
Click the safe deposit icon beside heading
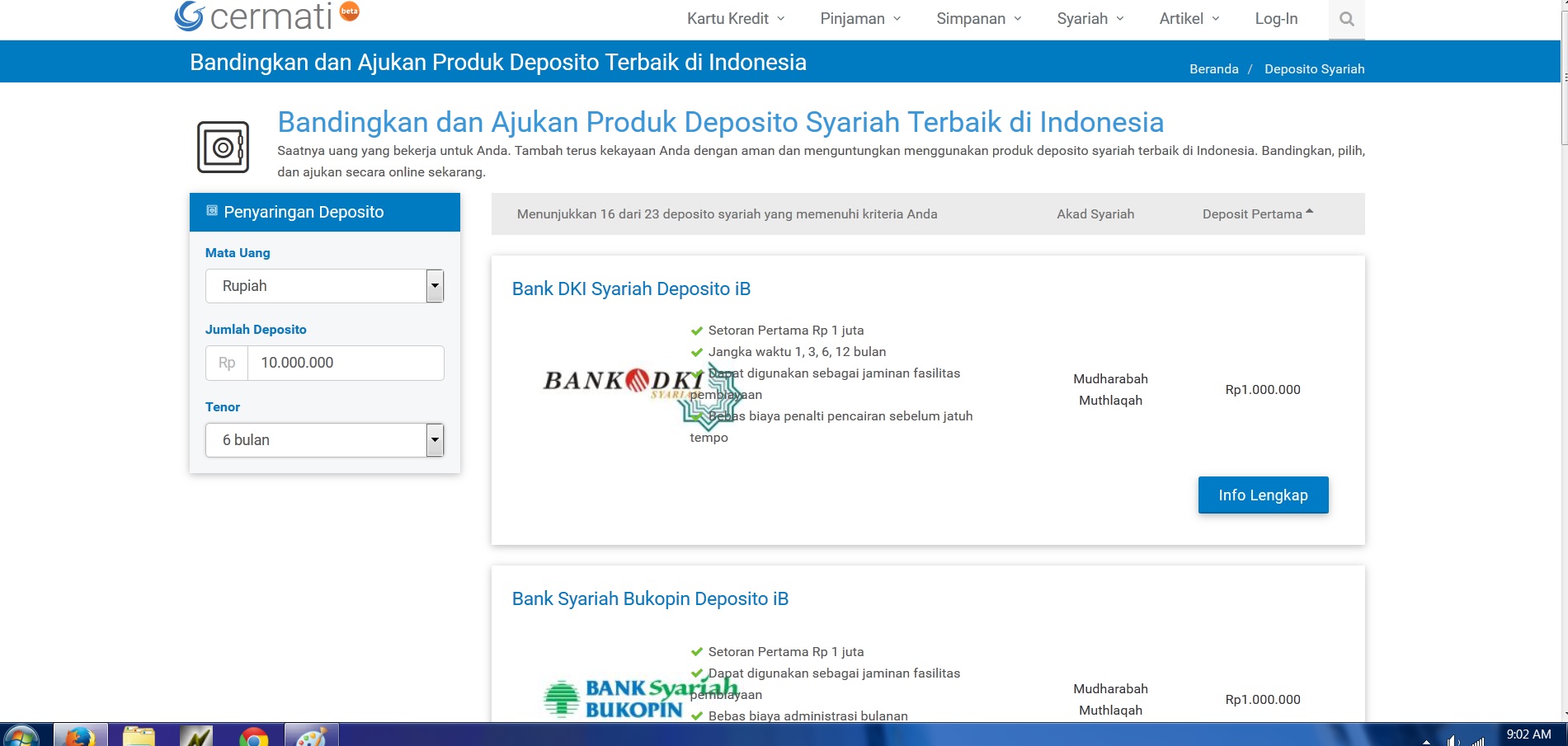pos(223,148)
